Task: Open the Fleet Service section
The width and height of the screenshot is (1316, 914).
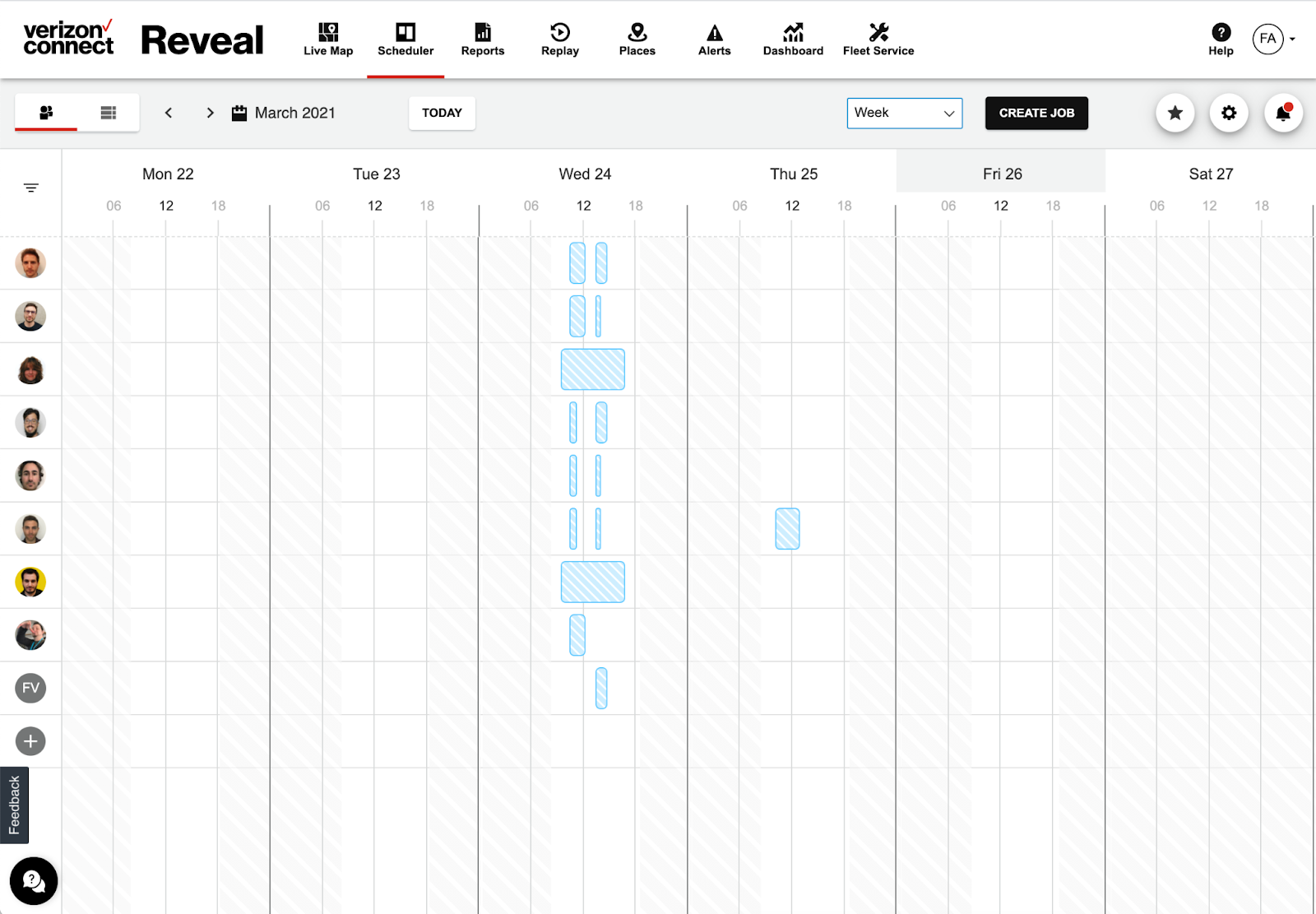Action: (878, 39)
